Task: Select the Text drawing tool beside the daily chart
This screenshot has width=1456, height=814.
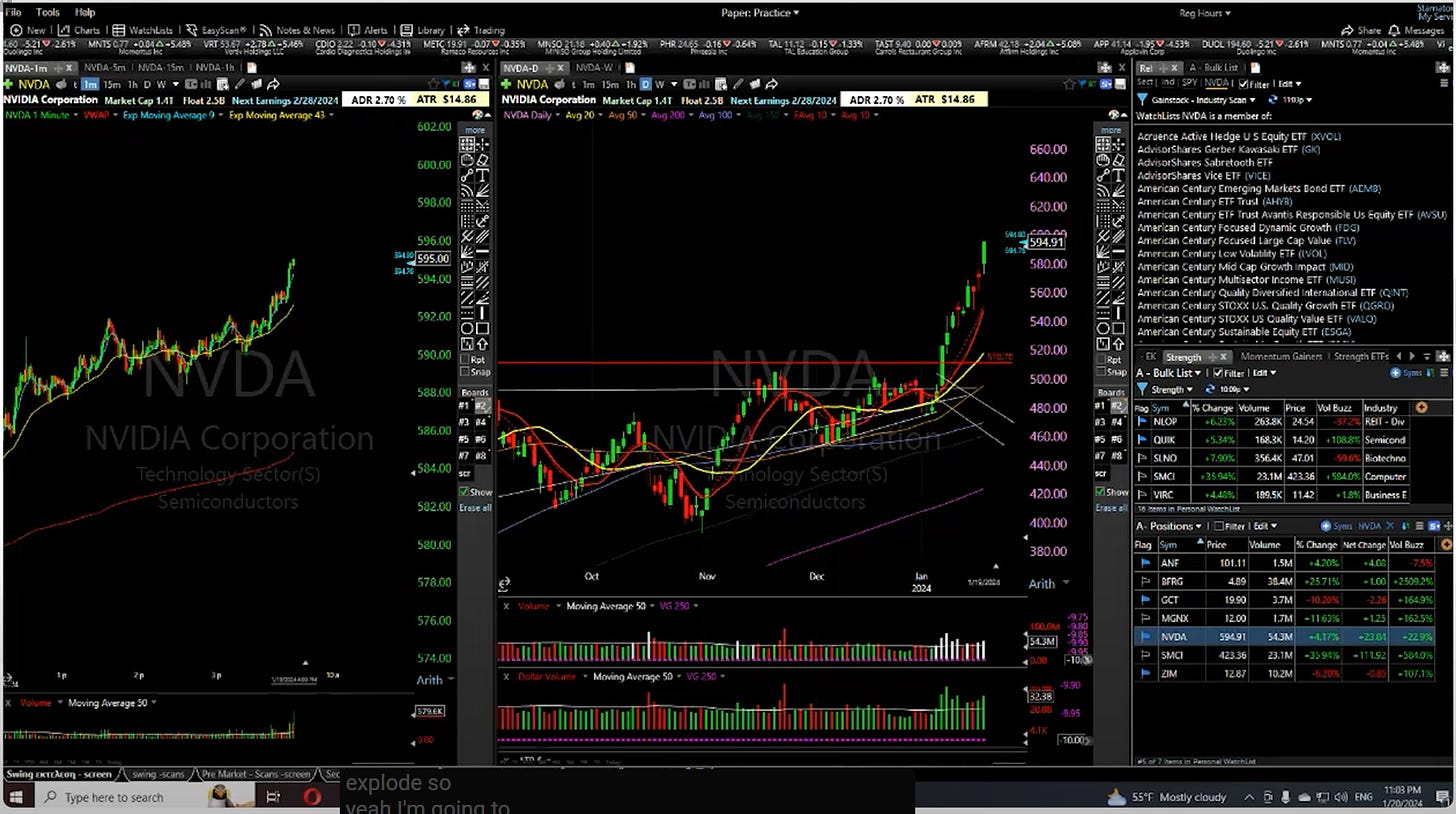Action: pos(1118,174)
